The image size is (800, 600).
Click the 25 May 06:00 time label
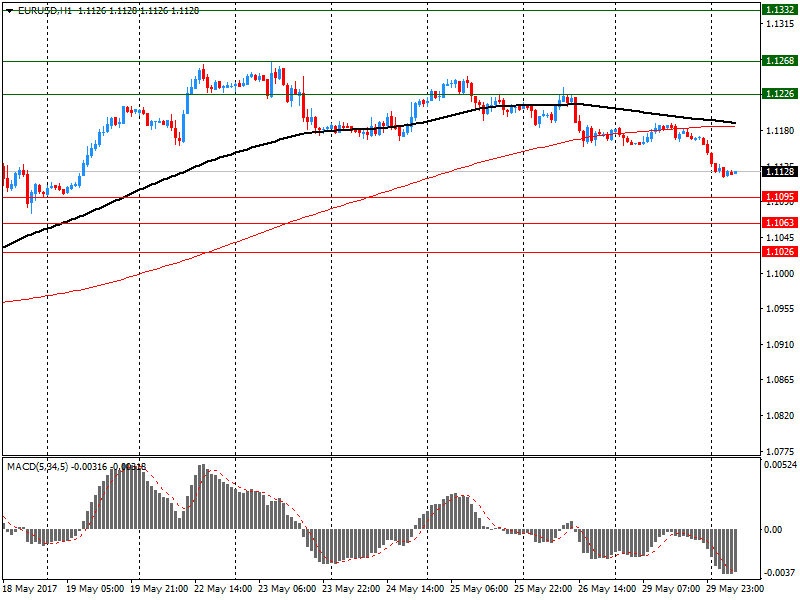[479, 588]
